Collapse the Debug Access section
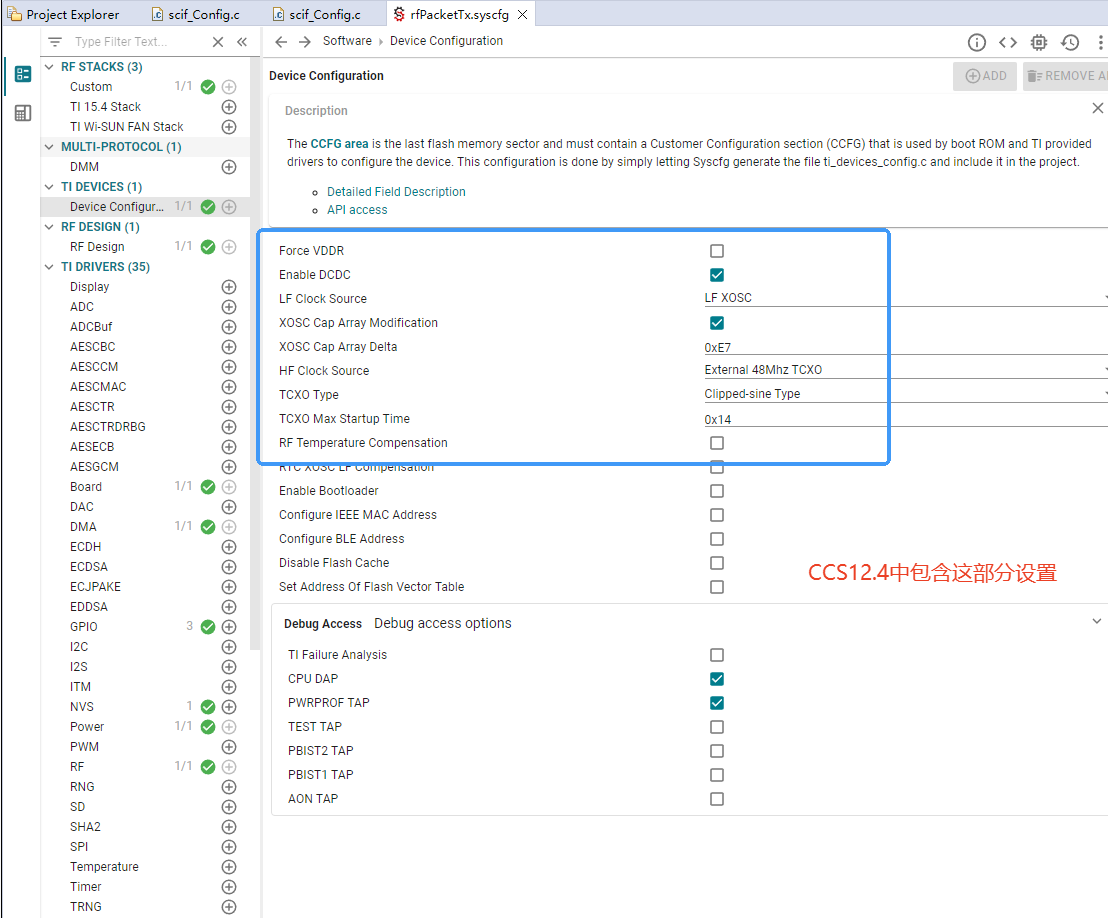The width and height of the screenshot is (1108, 918). 1097,621
